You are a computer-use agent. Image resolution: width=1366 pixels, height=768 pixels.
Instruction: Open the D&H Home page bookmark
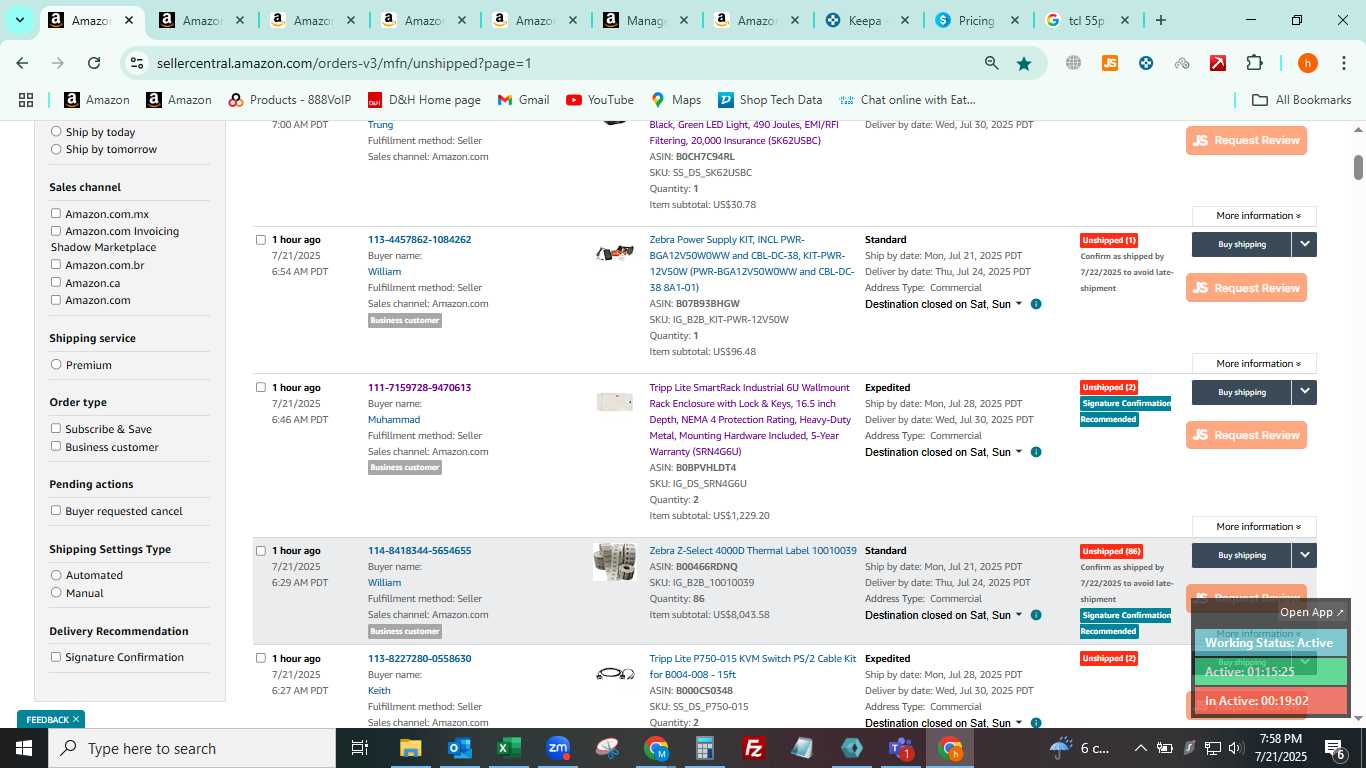click(424, 100)
